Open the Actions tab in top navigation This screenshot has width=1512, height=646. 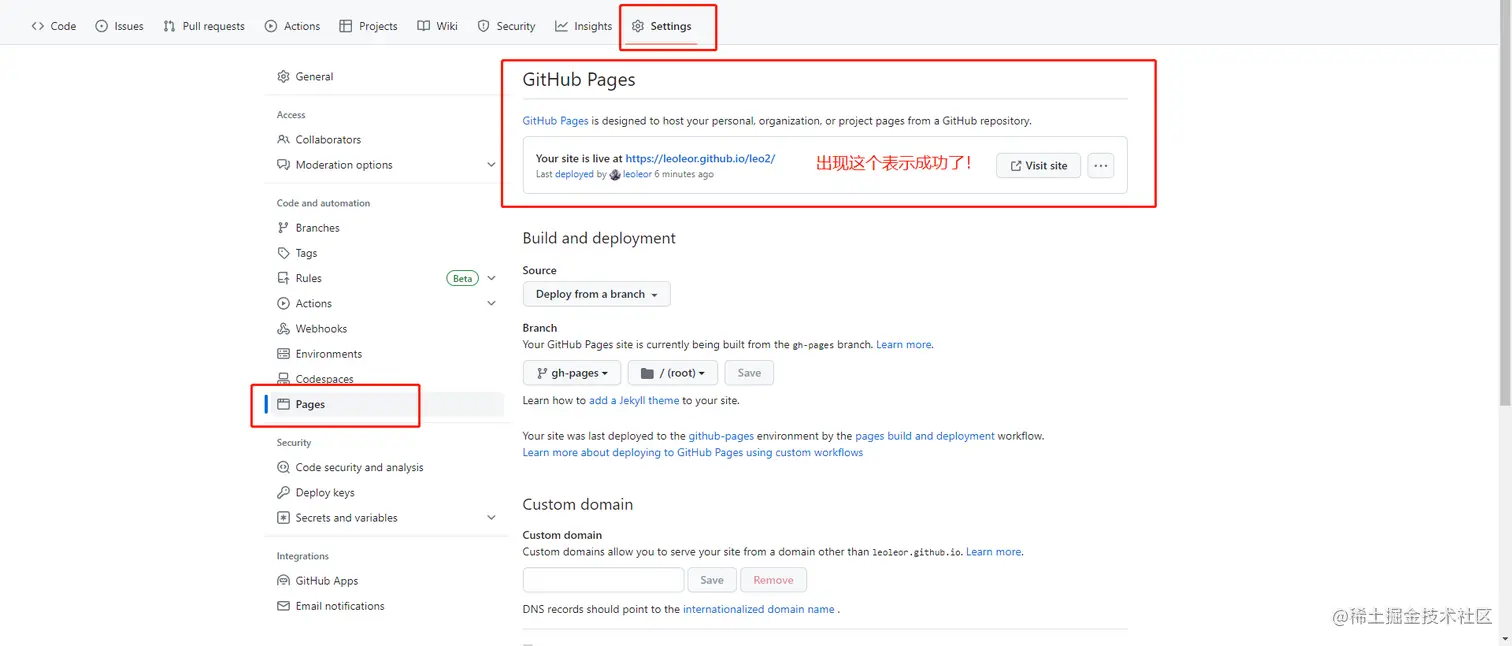pyautogui.click(x=292, y=26)
